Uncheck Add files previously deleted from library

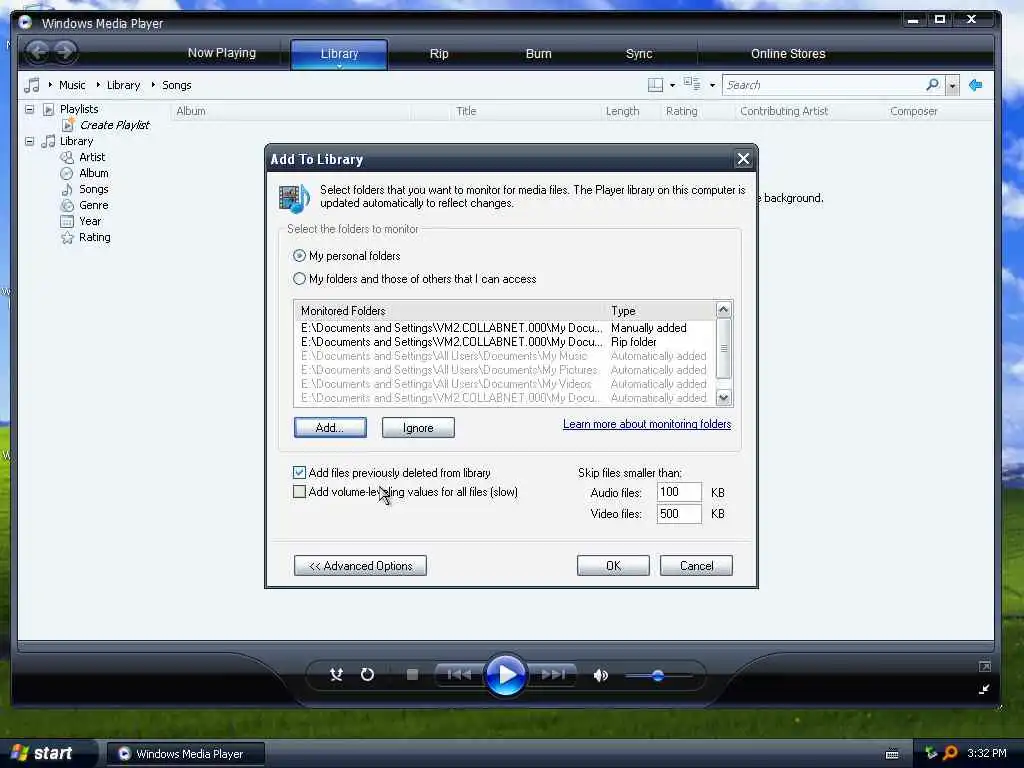[299, 472]
